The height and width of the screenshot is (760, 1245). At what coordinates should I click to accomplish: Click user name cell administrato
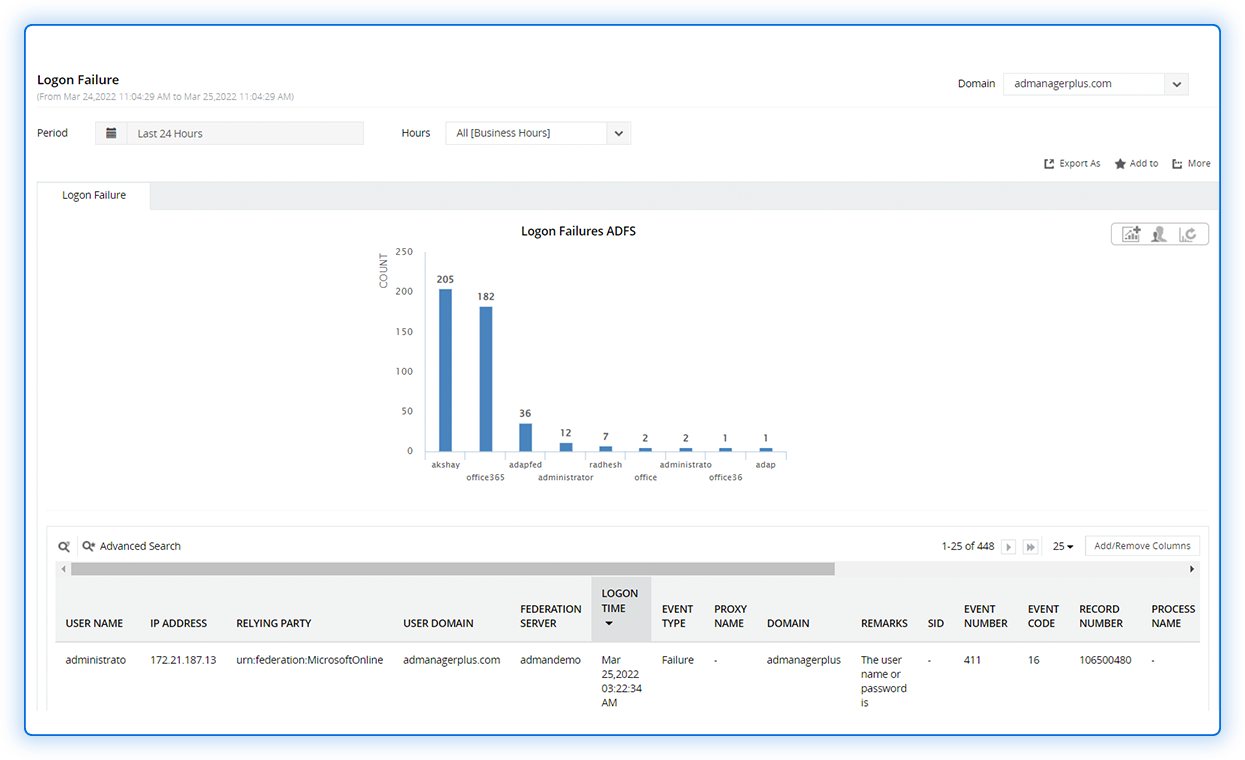(96, 660)
